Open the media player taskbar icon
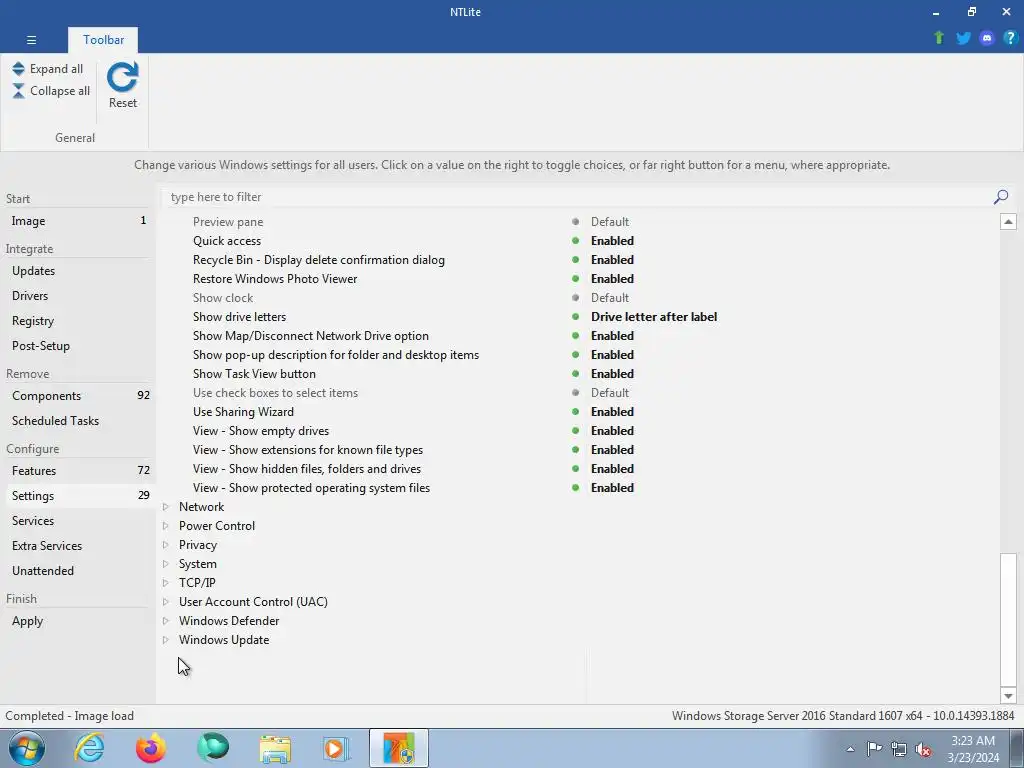Viewport: 1024px width, 768px height. click(337, 748)
